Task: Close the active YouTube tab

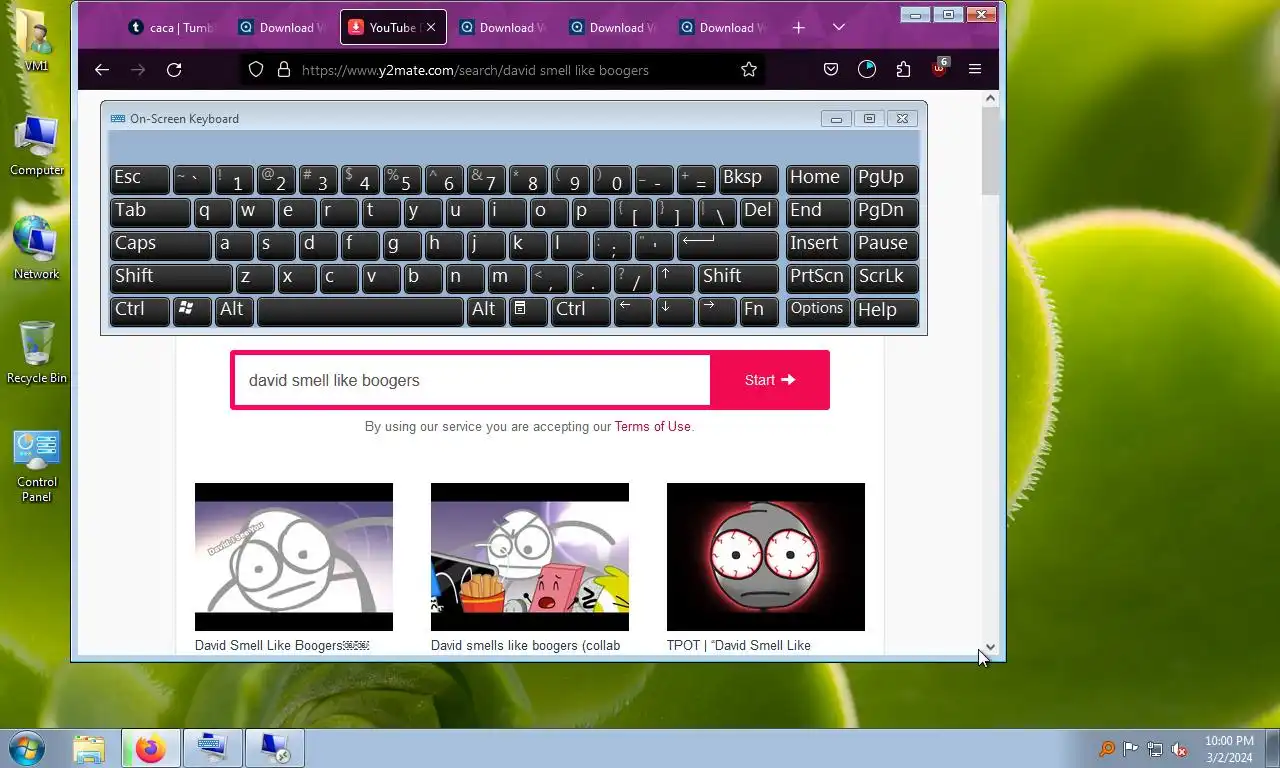Action: coord(431,28)
